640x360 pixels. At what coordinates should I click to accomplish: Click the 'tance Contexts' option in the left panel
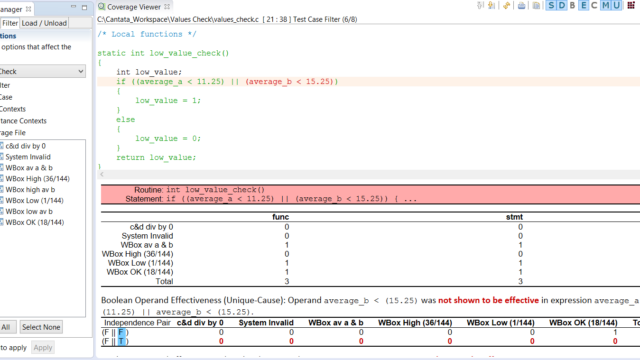[x=23, y=121]
